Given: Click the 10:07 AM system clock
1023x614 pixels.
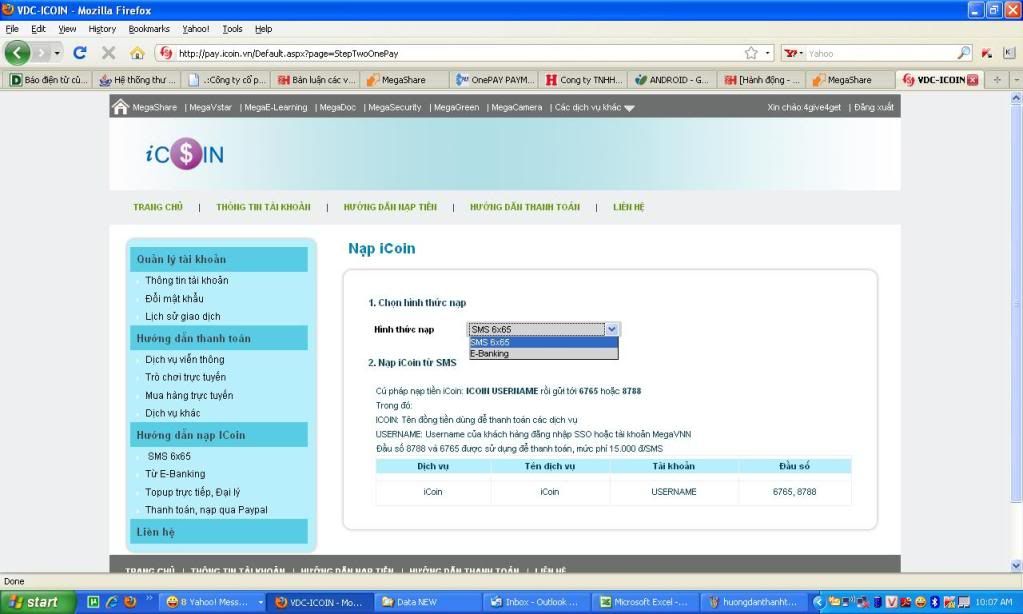Looking at the screenshot, I should (x=994, y=602).
